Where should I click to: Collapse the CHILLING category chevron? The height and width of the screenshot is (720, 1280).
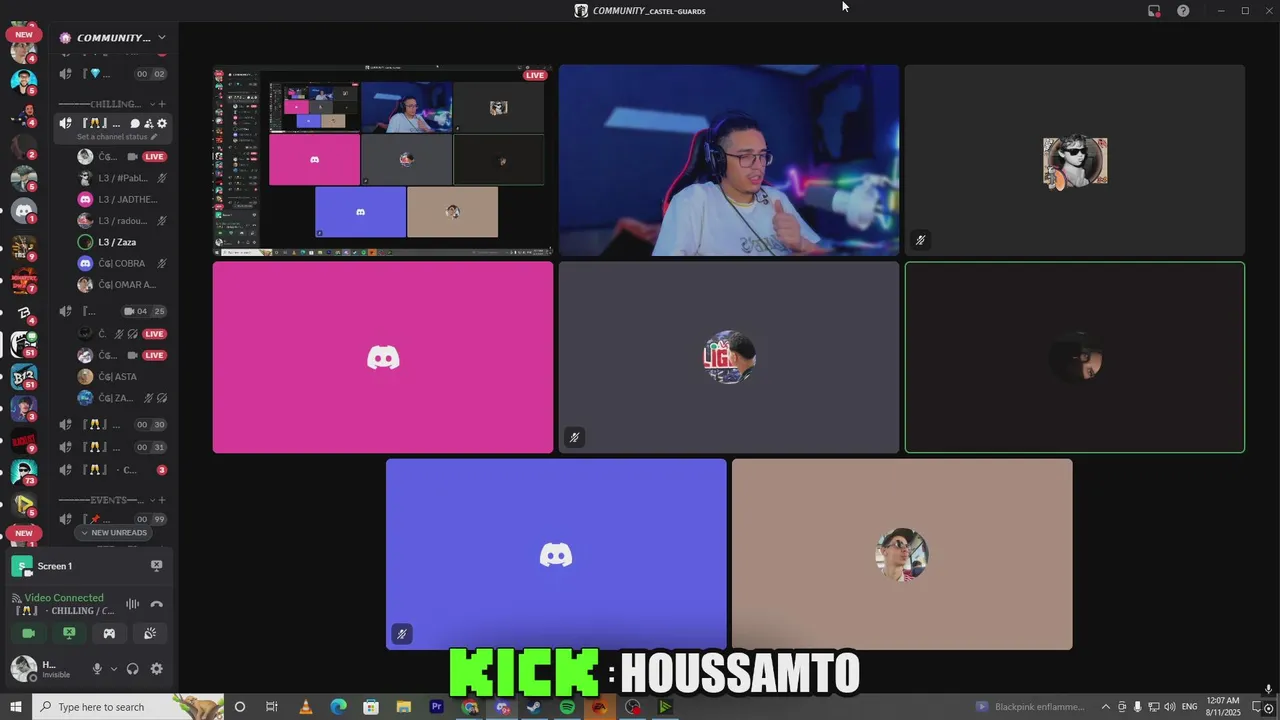pos(153,104)
